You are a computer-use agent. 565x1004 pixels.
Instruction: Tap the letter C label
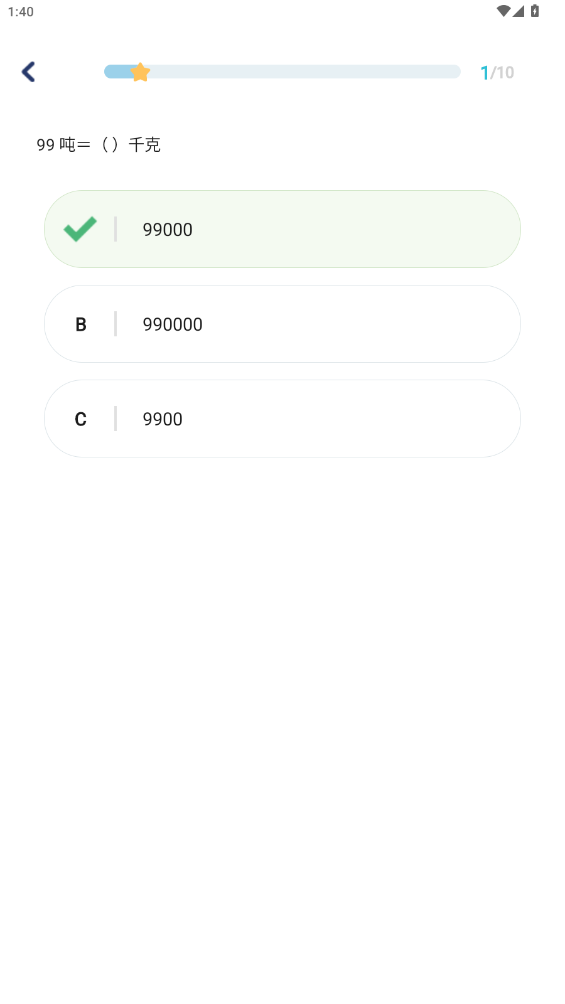tap(81, 419)
